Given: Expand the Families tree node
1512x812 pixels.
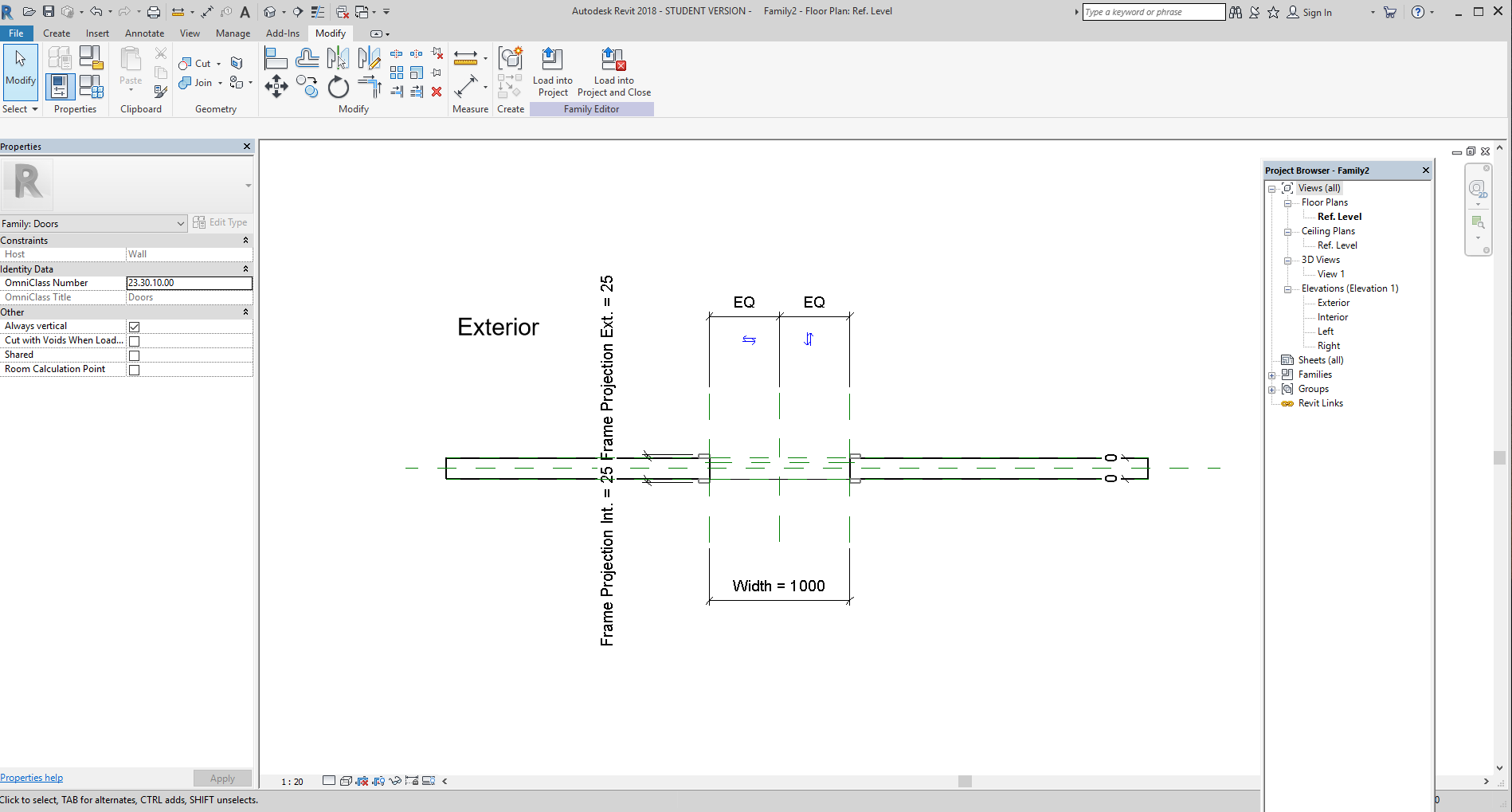Looking at the screenshot, I should pyautogui.click(x=1272, y=375).
